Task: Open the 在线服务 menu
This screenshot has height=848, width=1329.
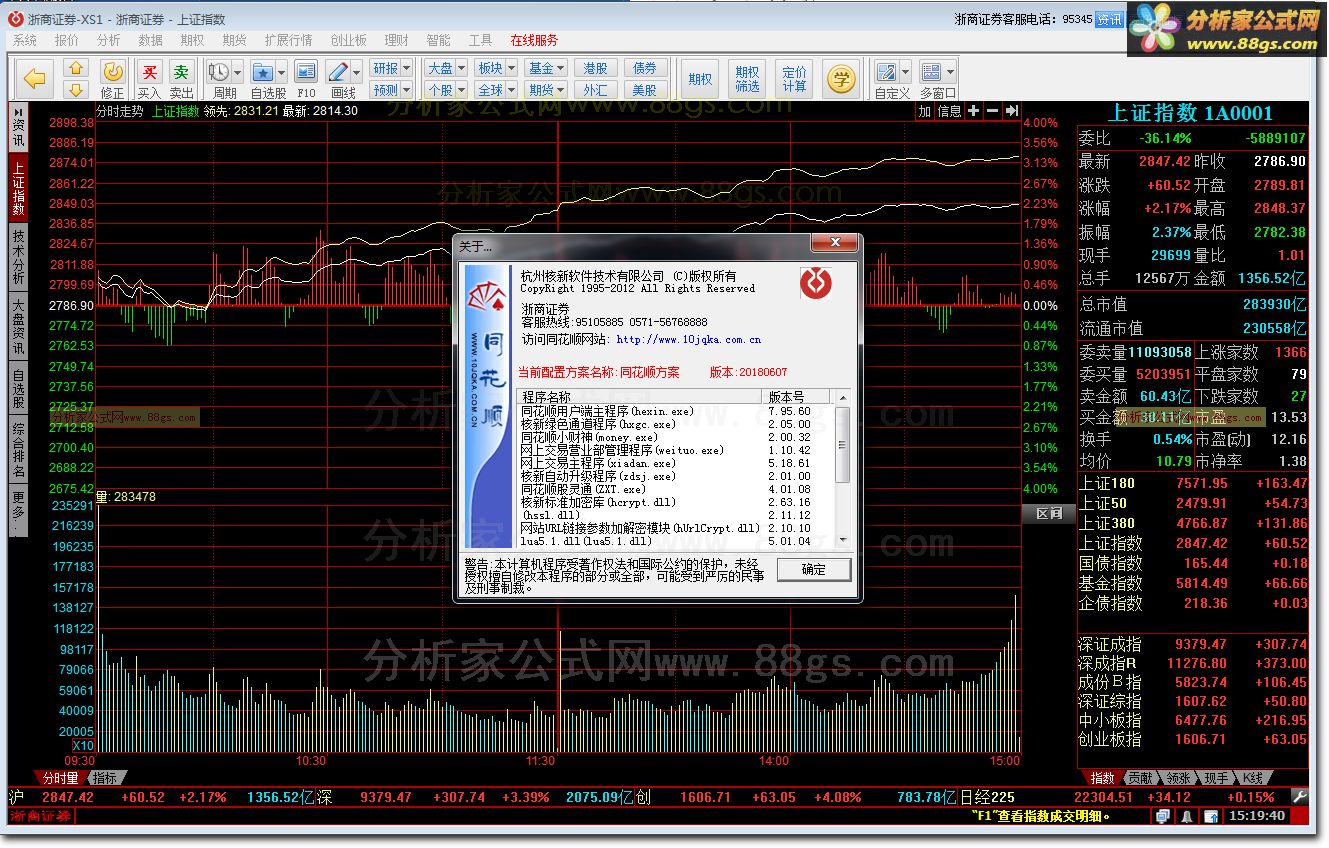Action: coord(535,40)
